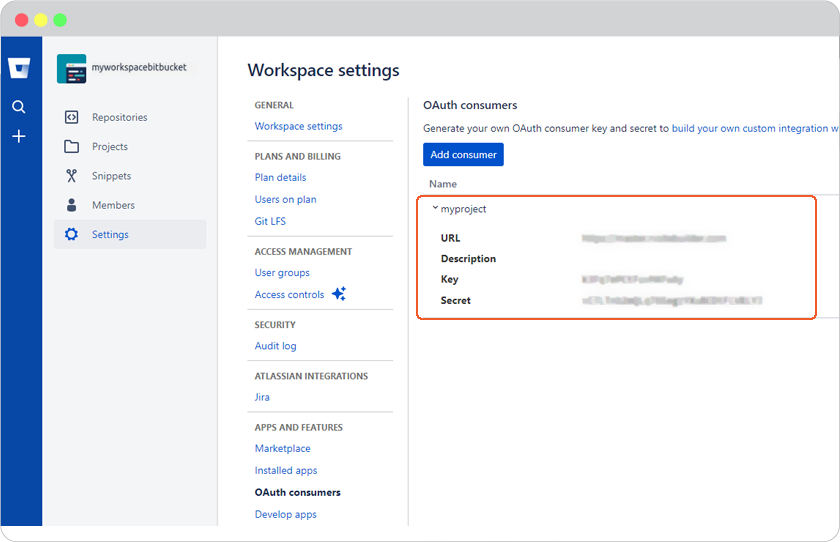Open Repositories in sidebar

(119, 117)
